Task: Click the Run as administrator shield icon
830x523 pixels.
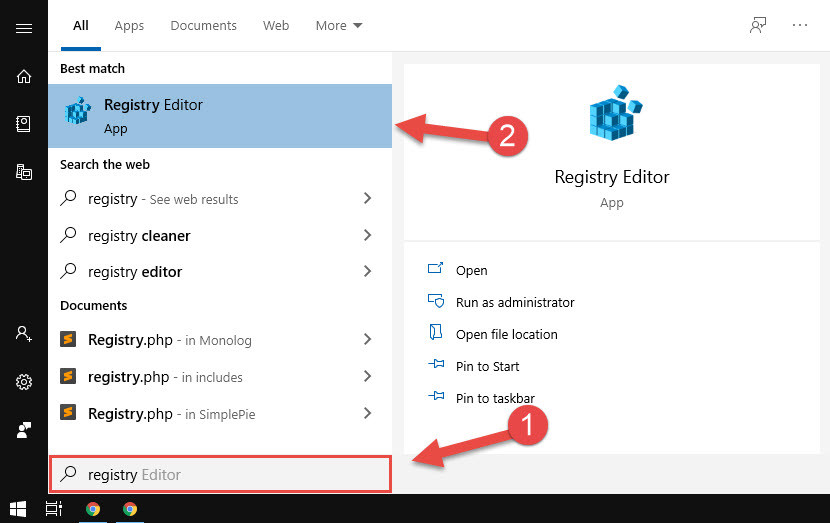Action: coord(436,301)
